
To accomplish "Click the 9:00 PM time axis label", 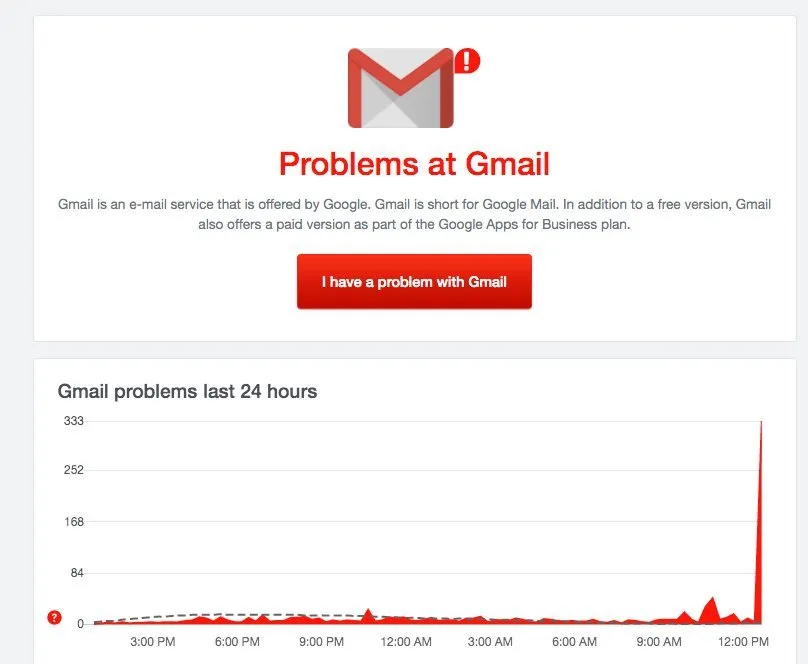I will 322,642.
